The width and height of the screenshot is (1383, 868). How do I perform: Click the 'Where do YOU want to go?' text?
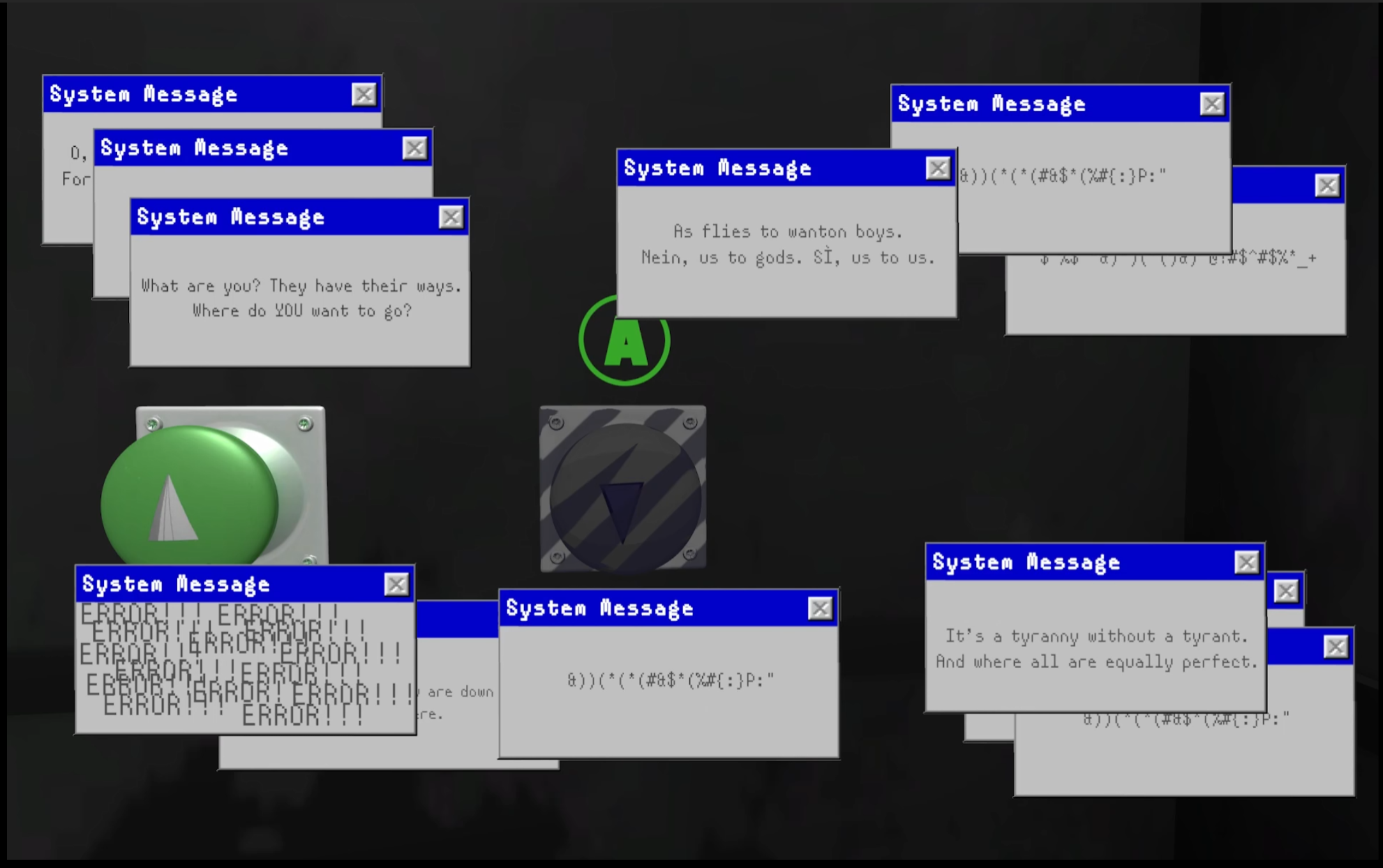tap(302, 311)
